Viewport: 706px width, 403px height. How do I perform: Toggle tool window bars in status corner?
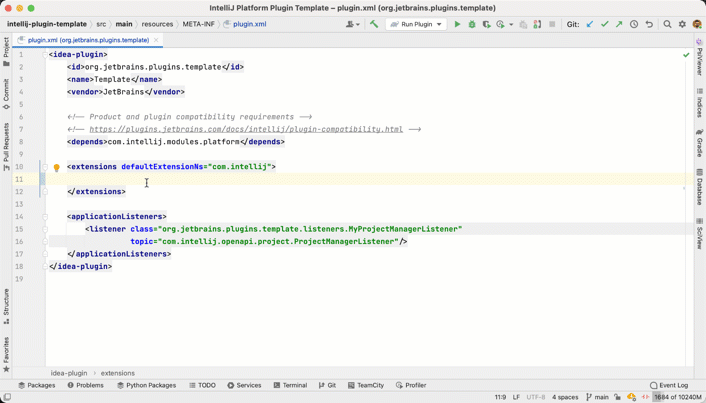(7, 397)
